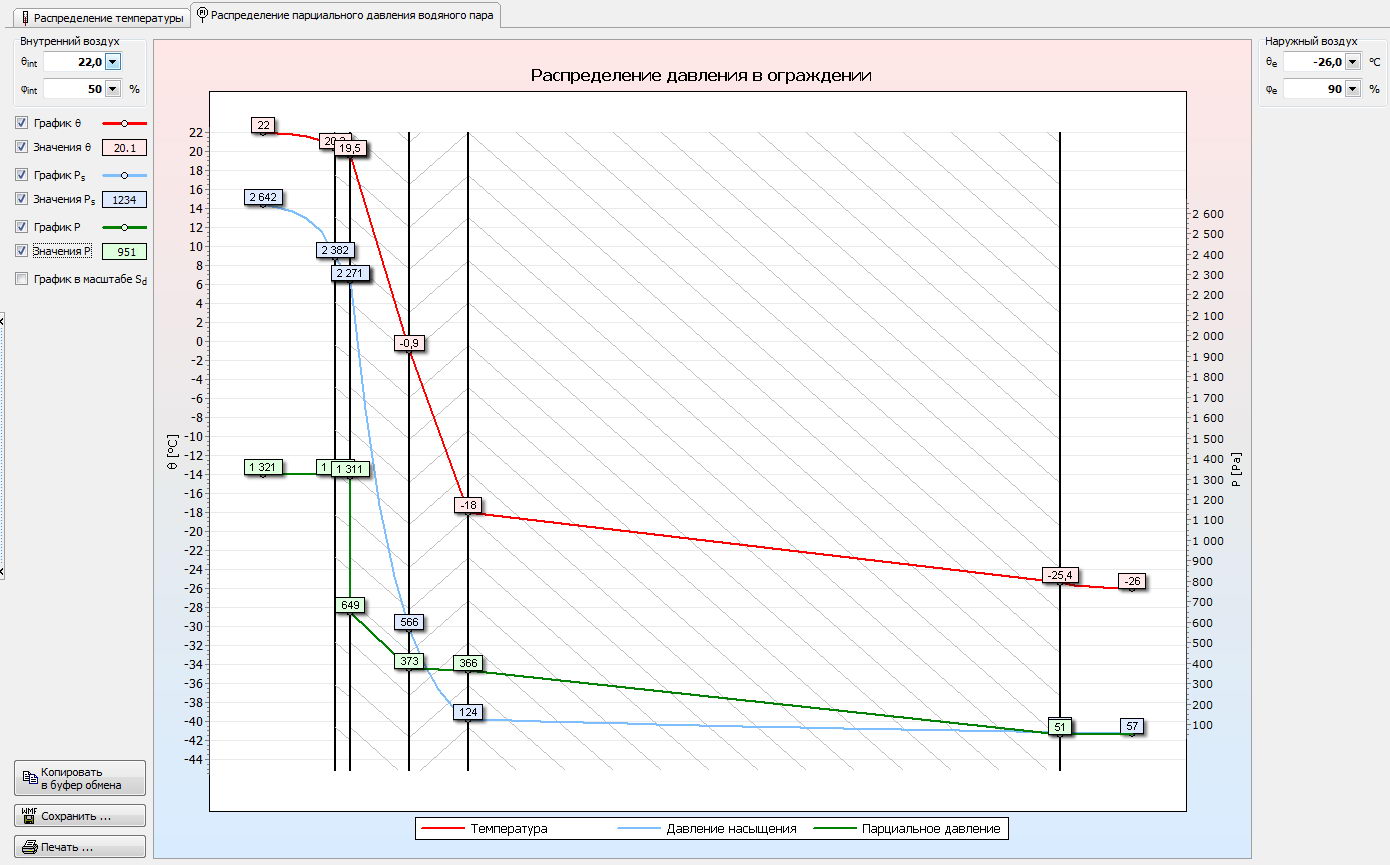Click the copy icon in 'Копировать в буфер обмена'

coord(29,778)
